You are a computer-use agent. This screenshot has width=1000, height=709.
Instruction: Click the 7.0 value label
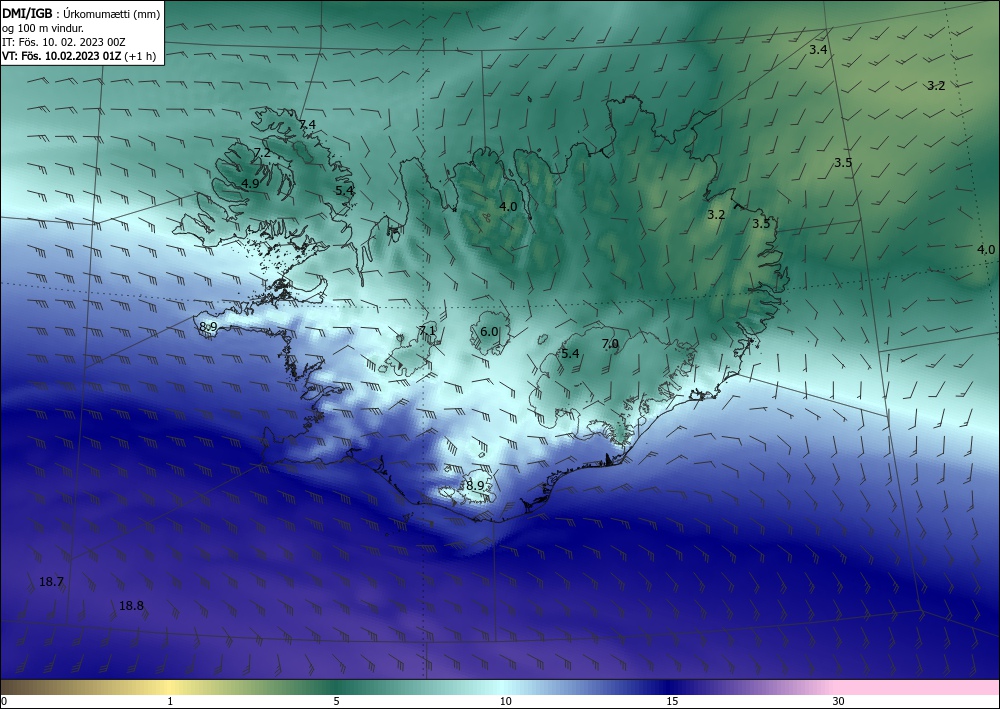[x=610, y=344]
